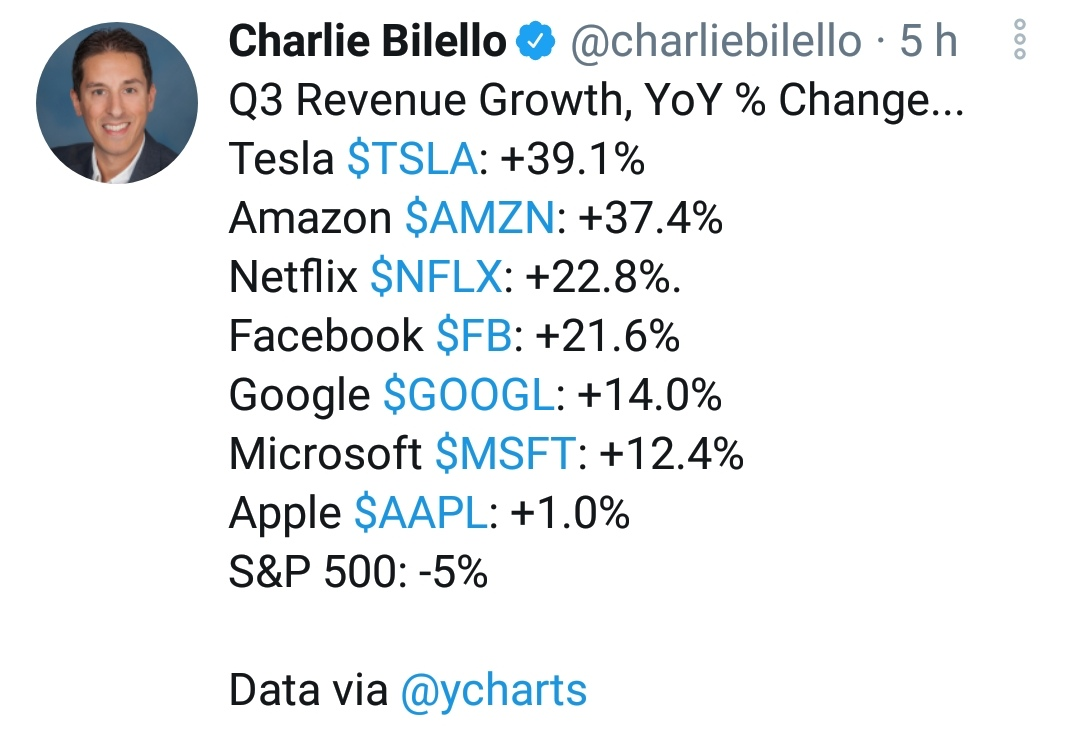Click the word Microsoft in the tweet
This screenshot has height=738, width=1080.
(x=325, y=455)
